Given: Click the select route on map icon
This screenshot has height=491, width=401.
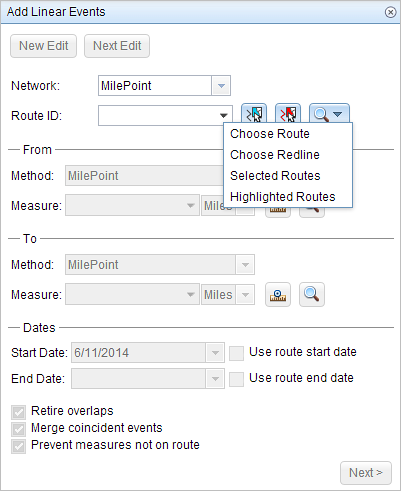Looking at the screenshot, I should pyautogui.click(x=254, y=114).
